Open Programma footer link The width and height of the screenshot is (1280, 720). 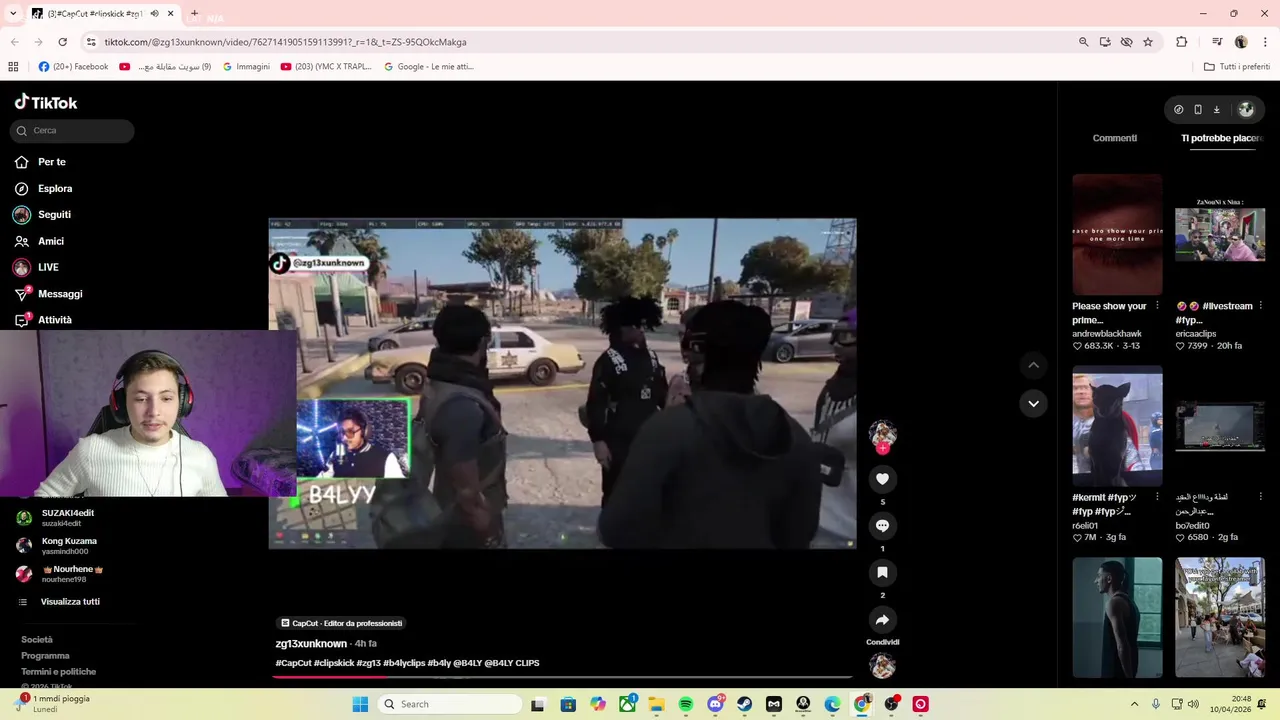[45, 656]
